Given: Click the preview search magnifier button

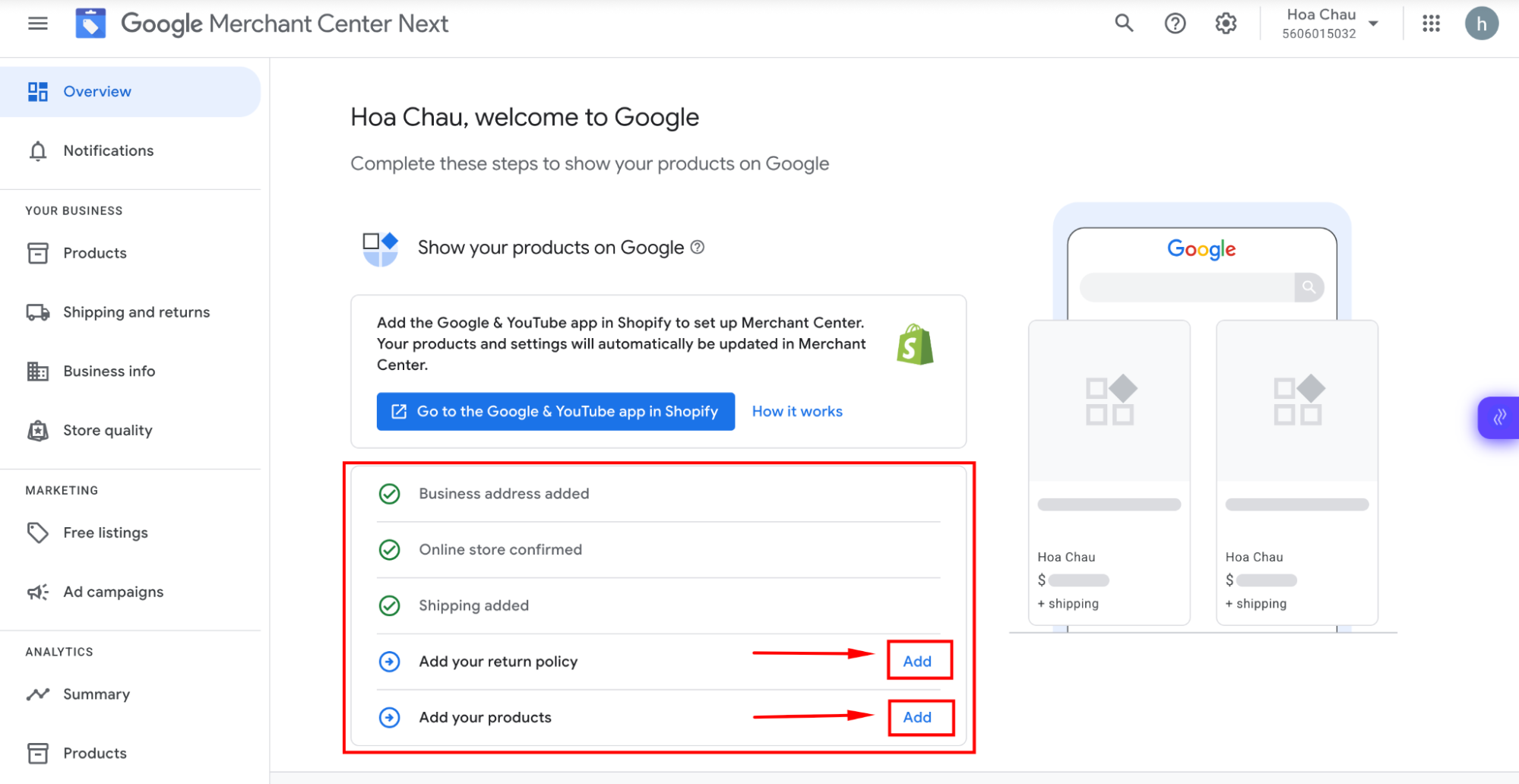Looking at the screenshot, I should coord(1309,287).
